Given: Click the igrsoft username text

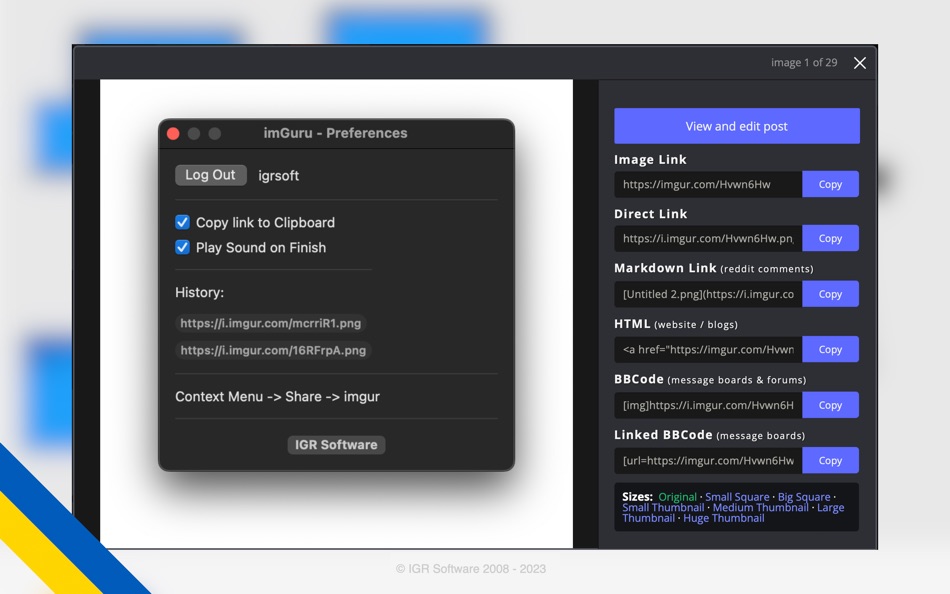Looking at the screenshot, I should [x=279, y=176].
